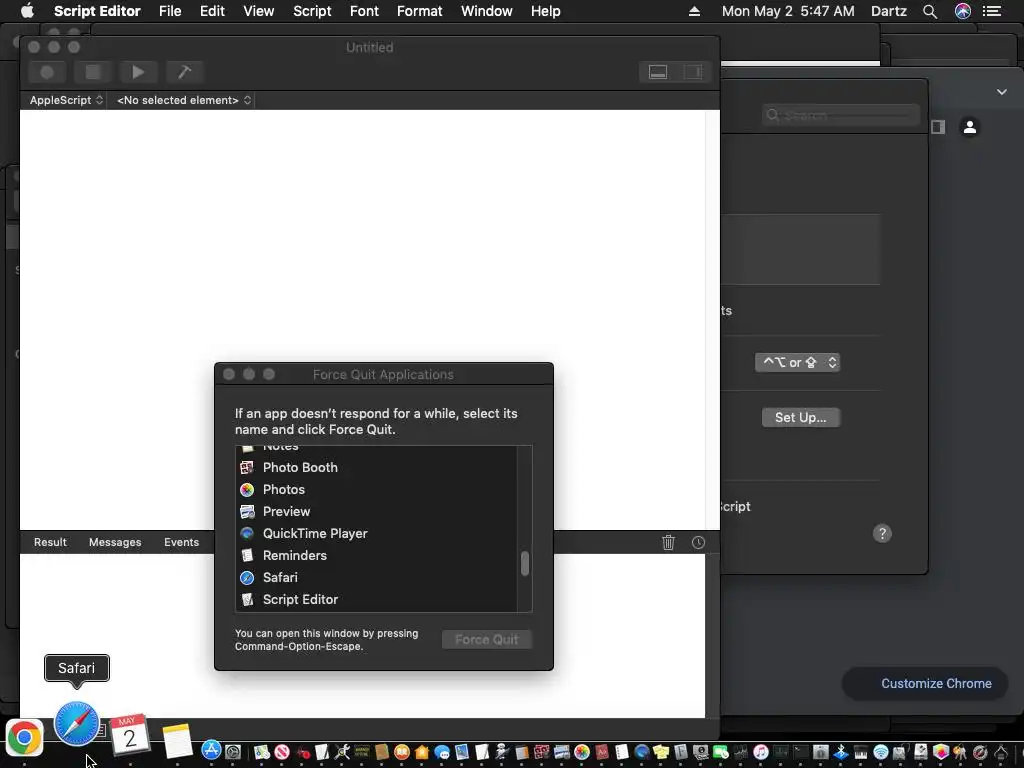Open Bluetooth File Exchange from the Dock
Screen dimensions: 1024x768
[x=840, y=752]
